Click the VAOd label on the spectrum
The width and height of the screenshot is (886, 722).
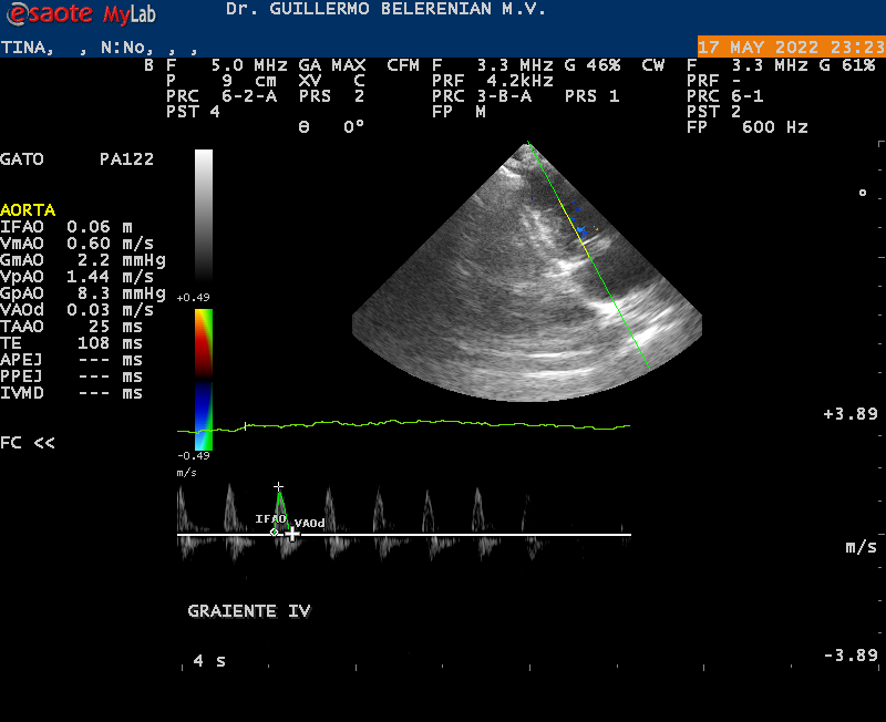310,524
